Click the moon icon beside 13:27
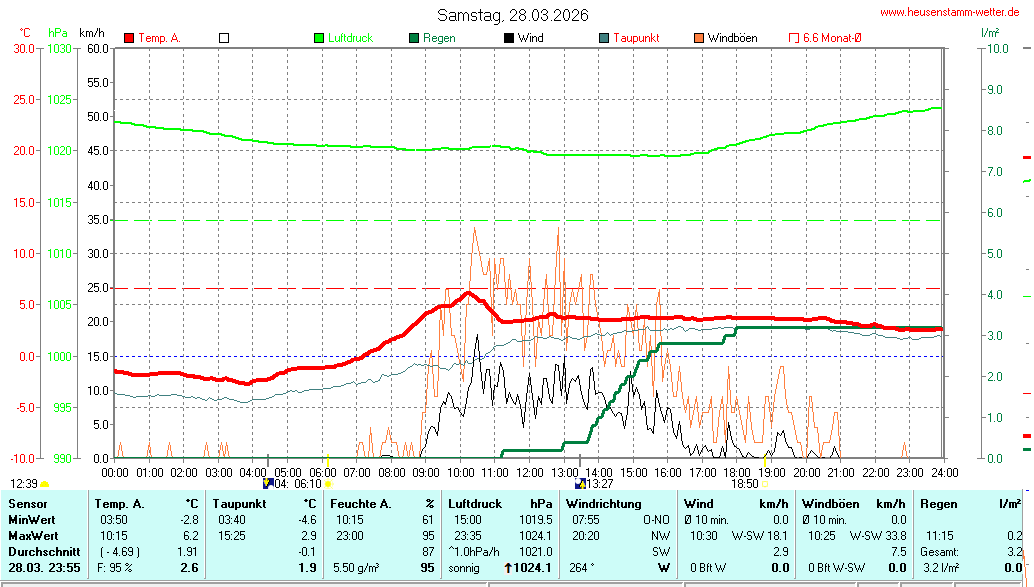Screen dimensions: 1034x587 point(580,483)
